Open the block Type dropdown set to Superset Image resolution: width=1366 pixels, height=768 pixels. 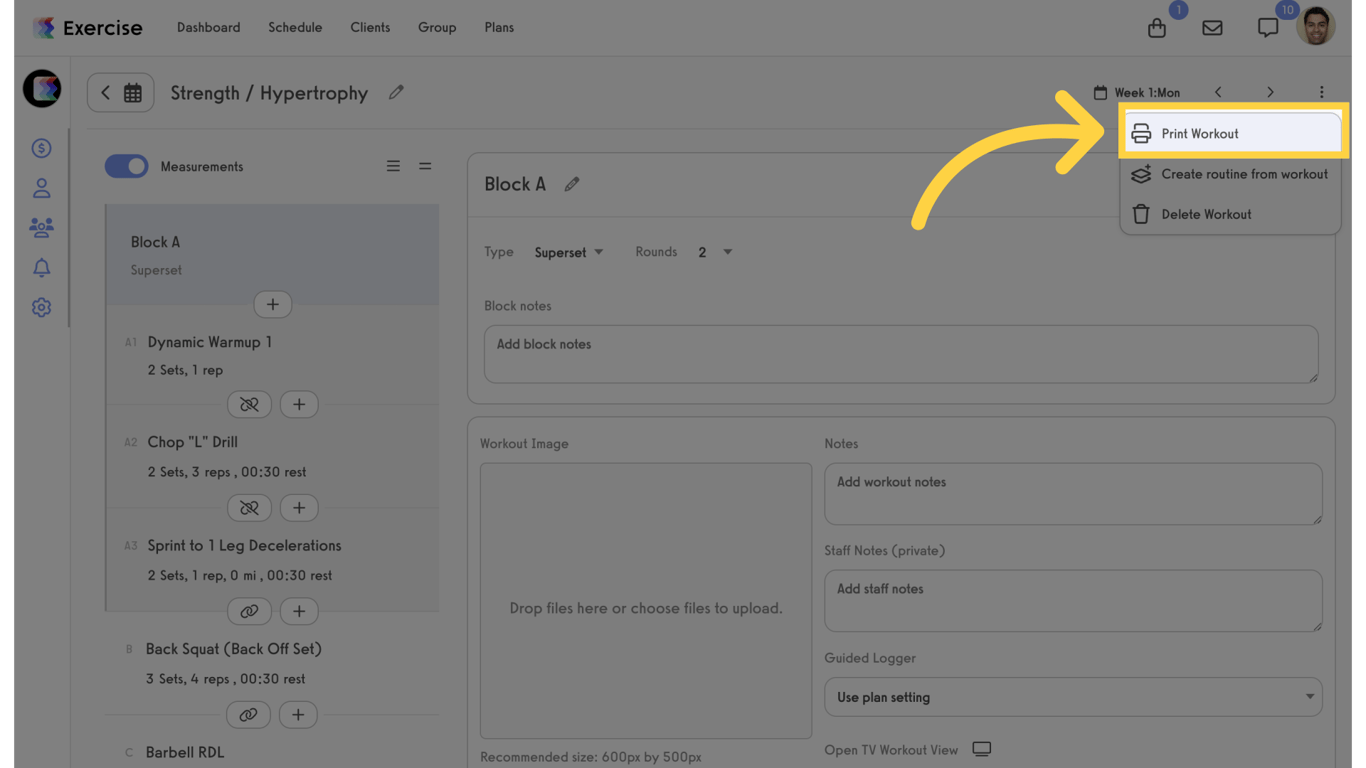[569, 252]
